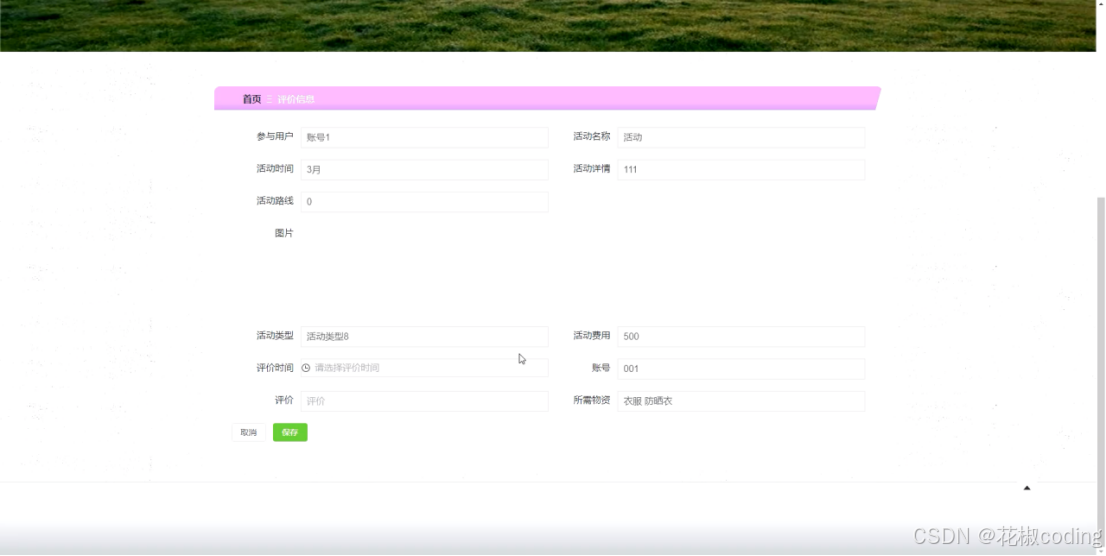Focus the 活动详情 input showing 111
Viewport: 1106px width, 556px height.
[741, 169]
